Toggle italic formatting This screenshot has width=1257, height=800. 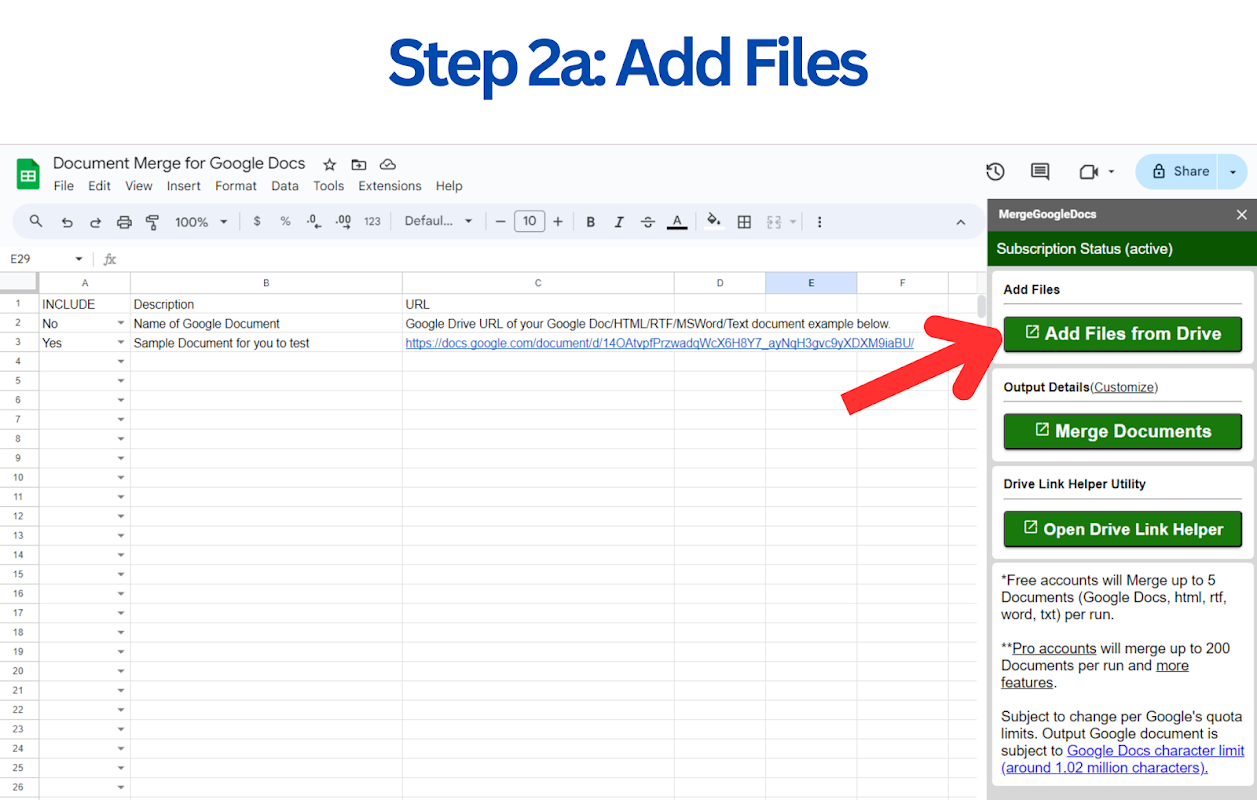tap(619, 221)
